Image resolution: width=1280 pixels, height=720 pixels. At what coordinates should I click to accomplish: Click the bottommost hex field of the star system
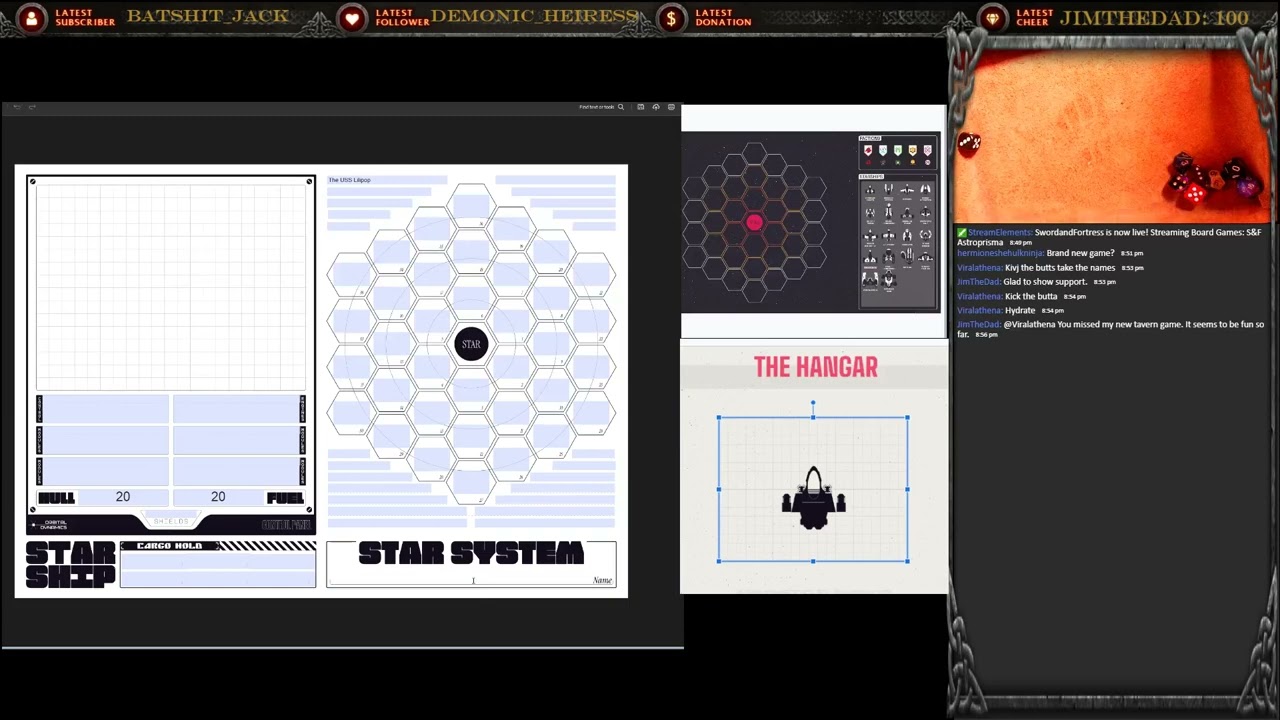tap(471, 483)
